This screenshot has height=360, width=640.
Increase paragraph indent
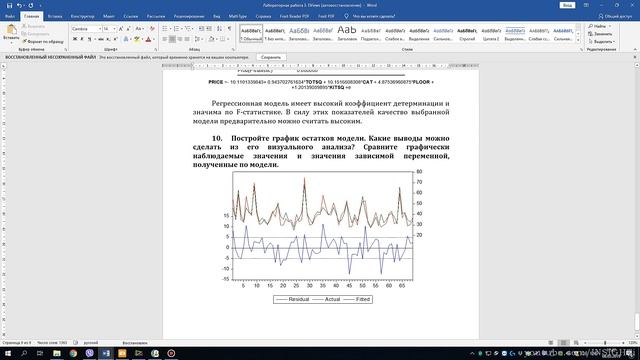point(209,29)
